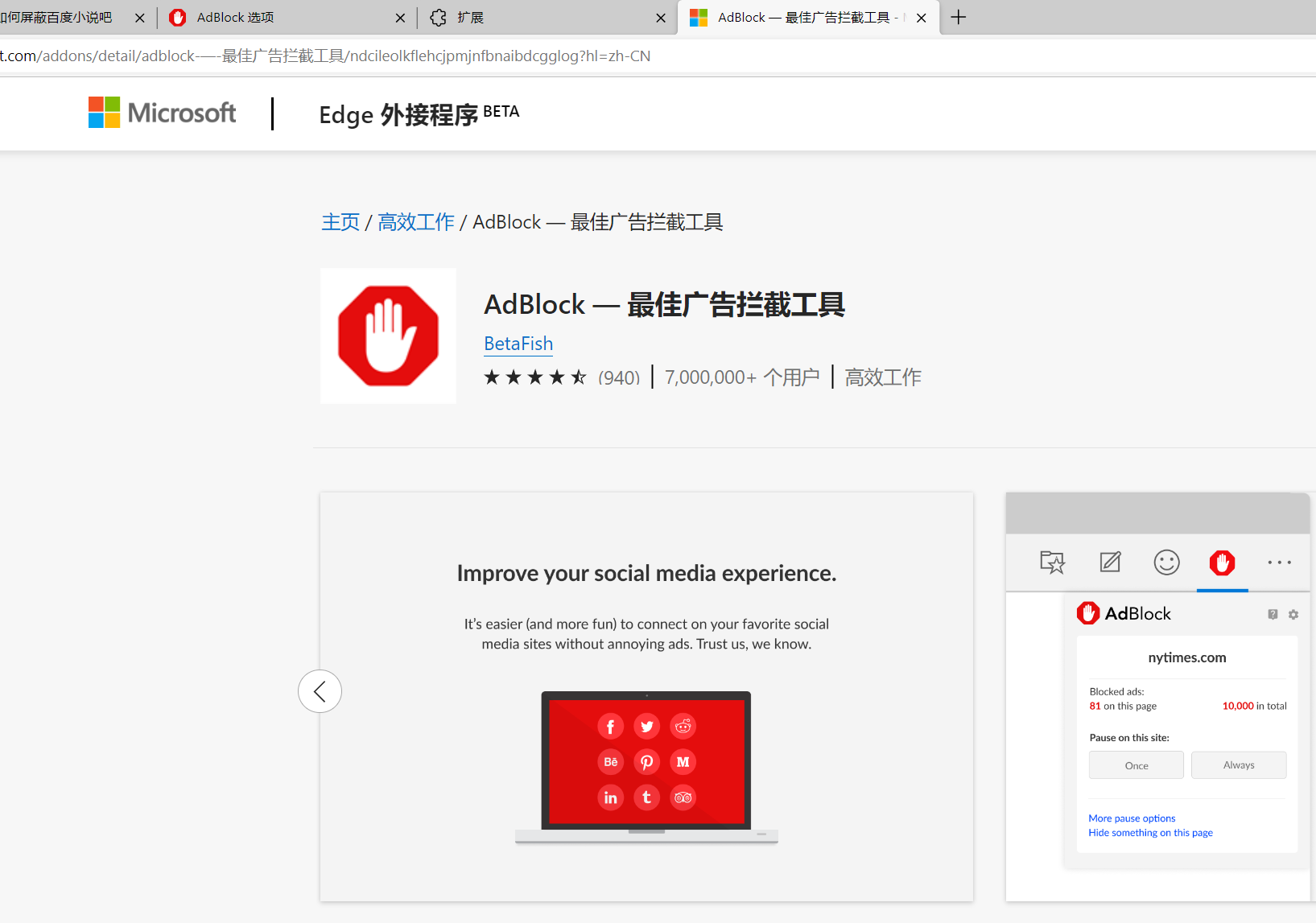Click the puzzle icon on the 扩展 tab
The height and width of the screenshot is (923, 1316).
439,18
